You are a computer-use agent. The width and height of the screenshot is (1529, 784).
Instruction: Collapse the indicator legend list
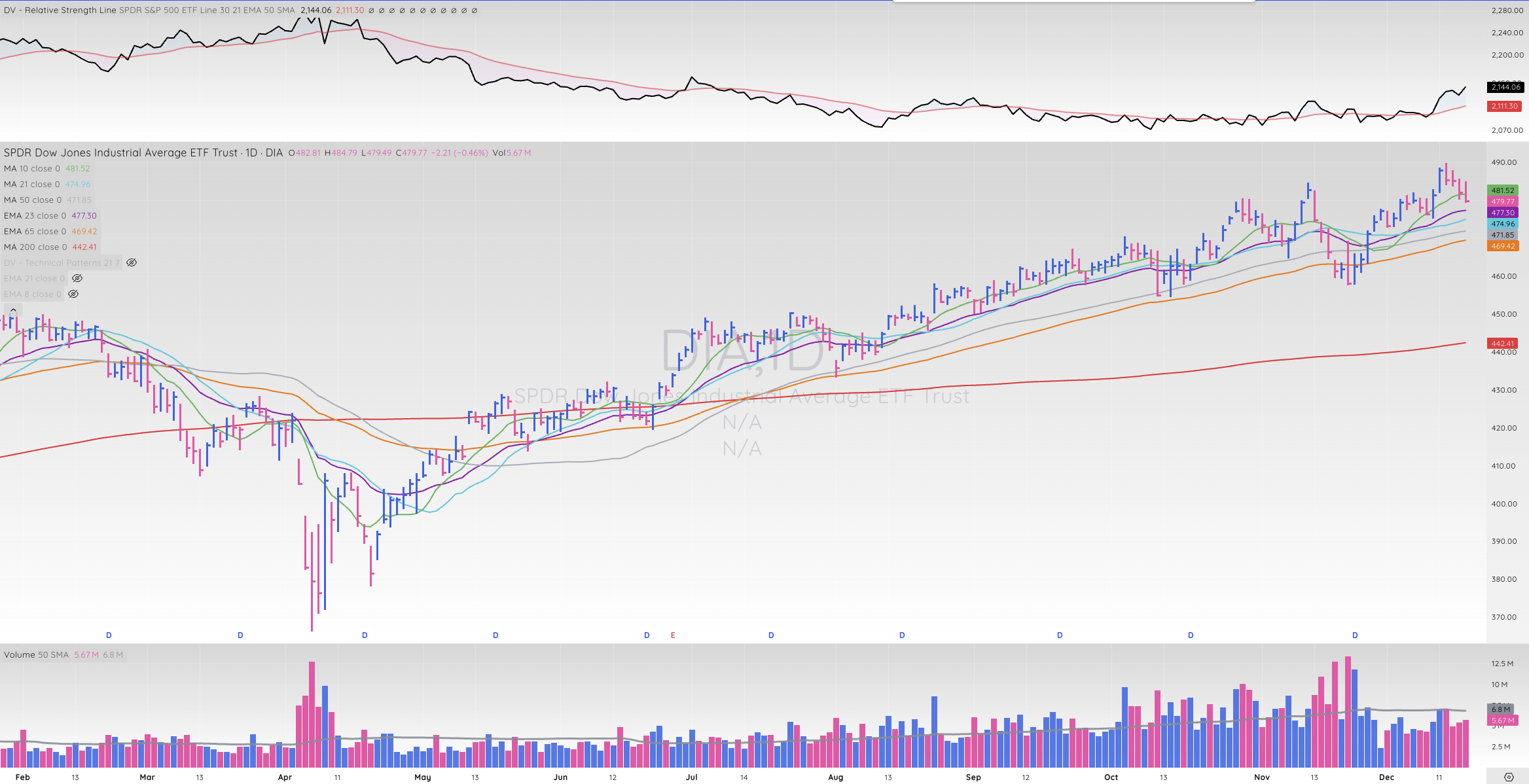pyautogui.click(x=13, y=310)
